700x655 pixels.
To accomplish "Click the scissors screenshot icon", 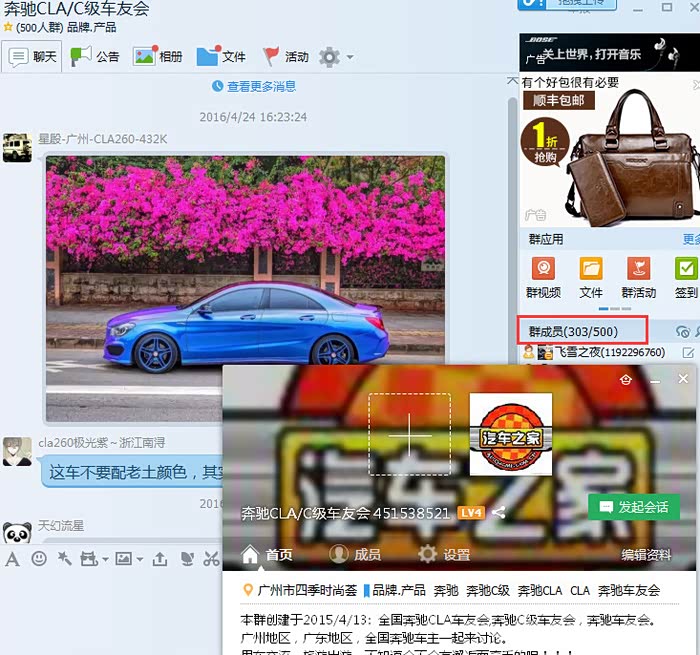I will [x=212, y=559].
